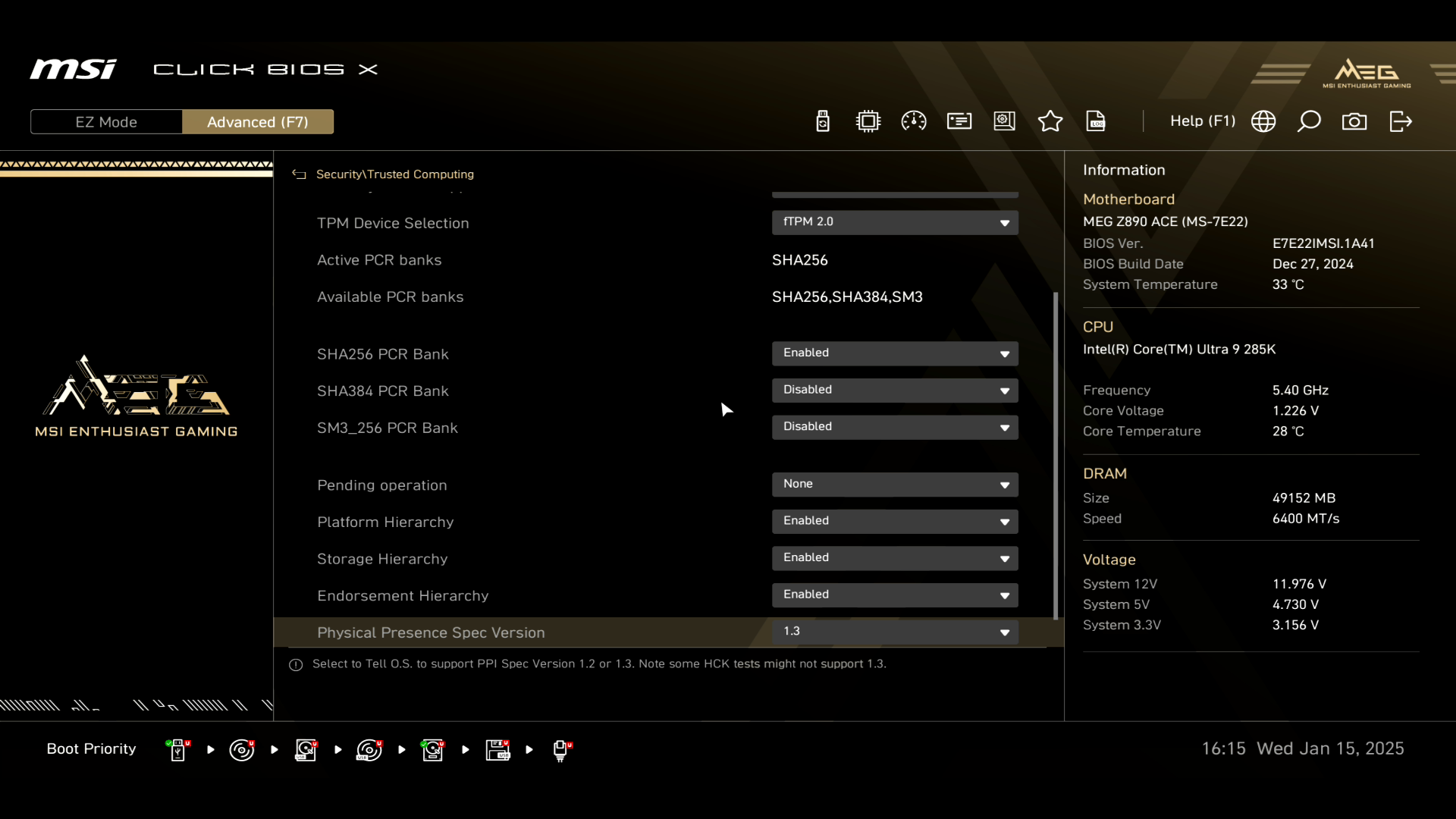Viewport: 1456px width, 819px height.
Task: Click Help (F1) button
Action: (1202, 121)
